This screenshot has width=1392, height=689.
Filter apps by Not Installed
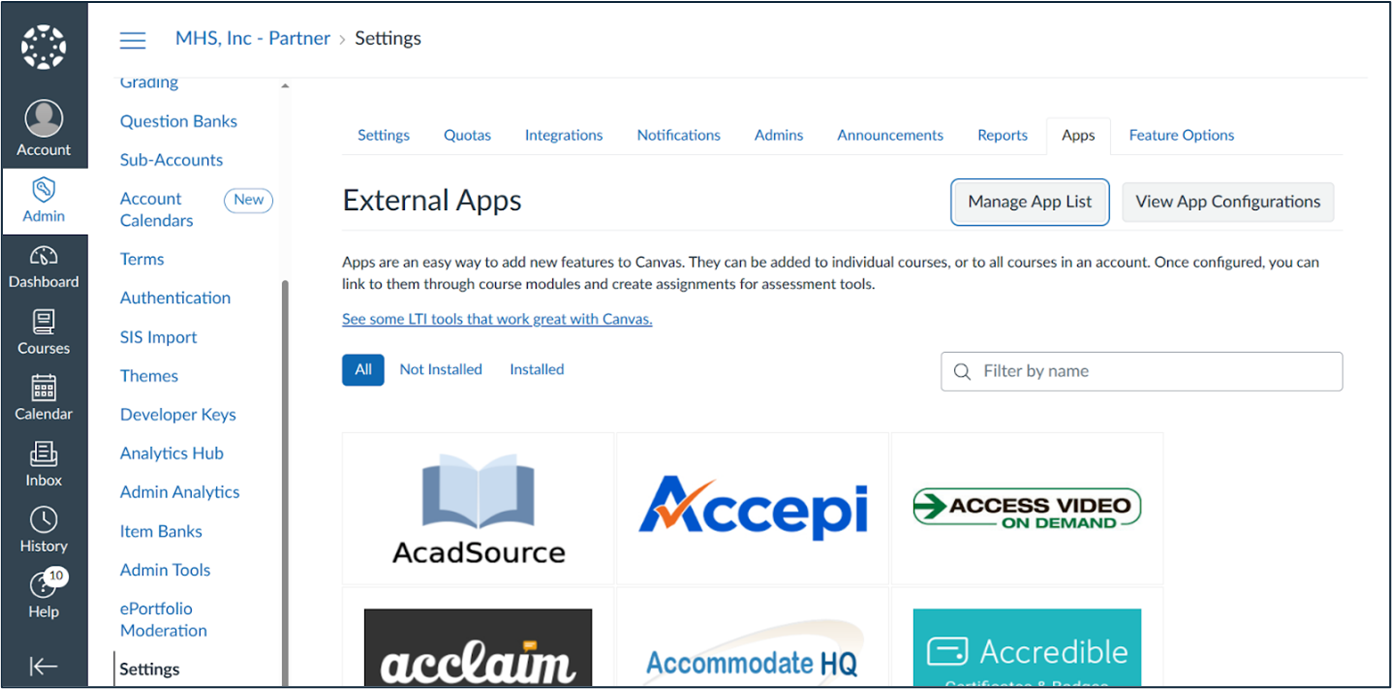pyautogui.click(x=441, y=369)
